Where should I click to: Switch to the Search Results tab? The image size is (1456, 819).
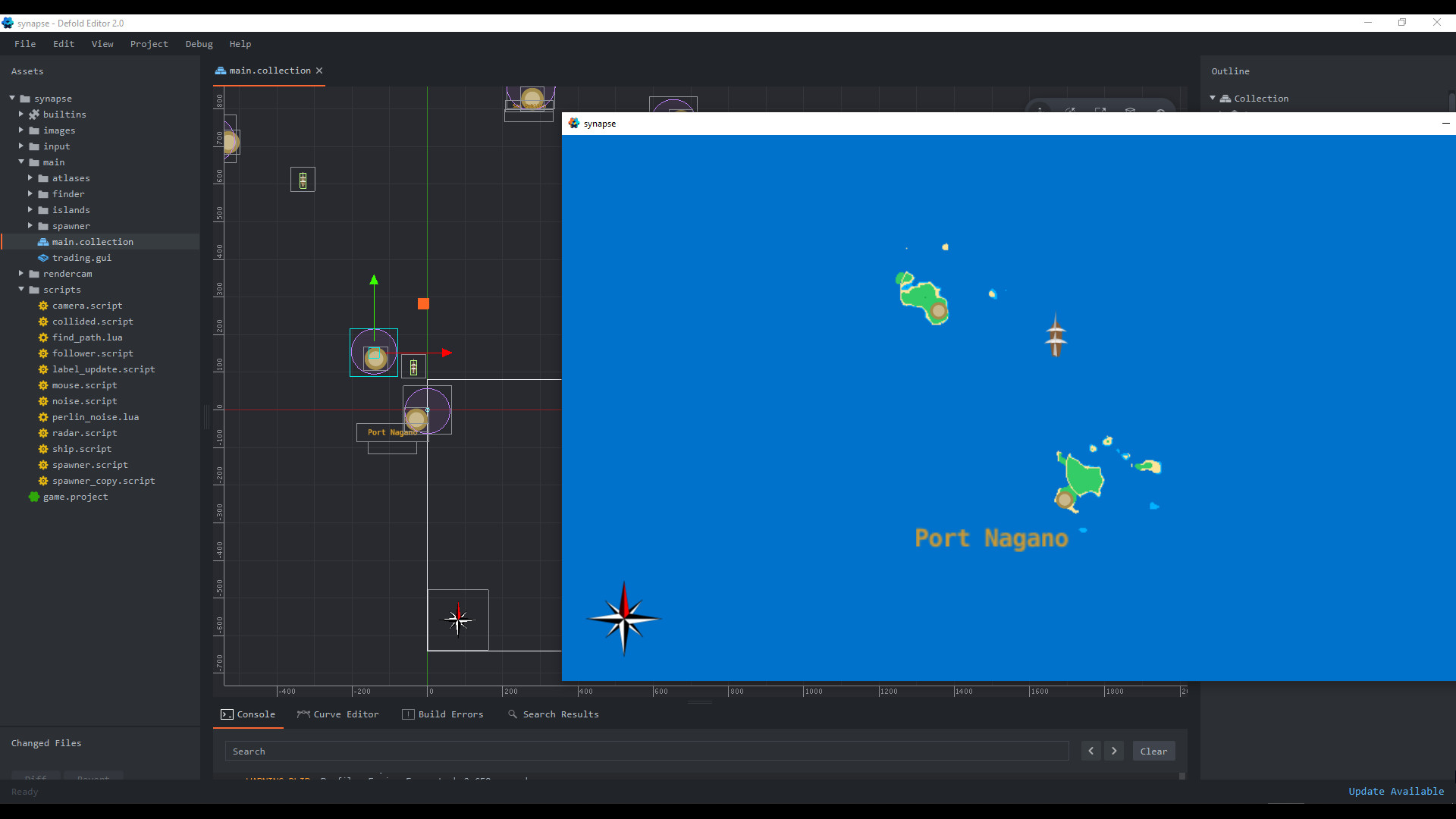tap(561, 714)
